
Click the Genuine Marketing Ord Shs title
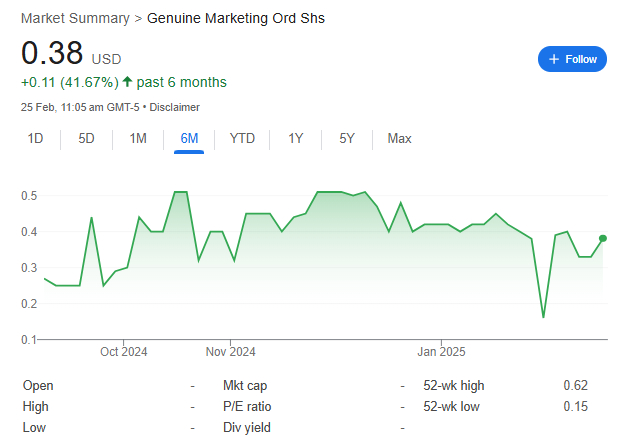click(x=236, y=19)
